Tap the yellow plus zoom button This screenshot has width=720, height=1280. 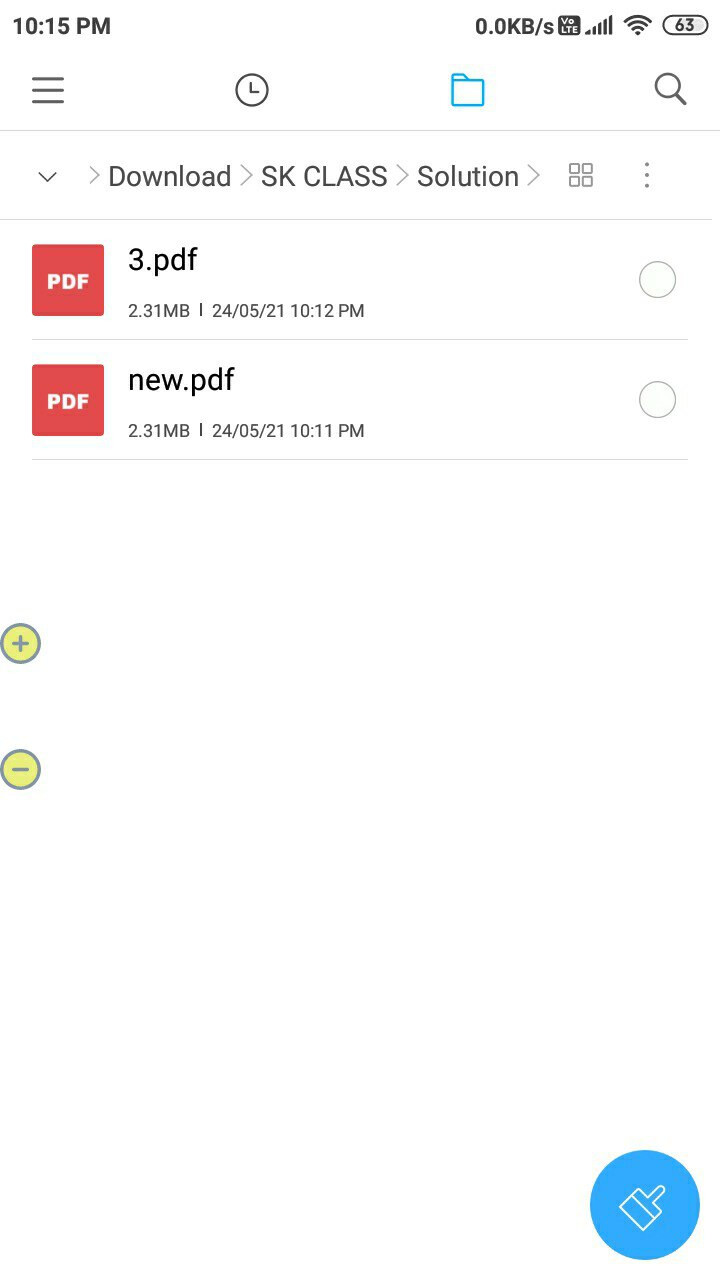point(20,644)
